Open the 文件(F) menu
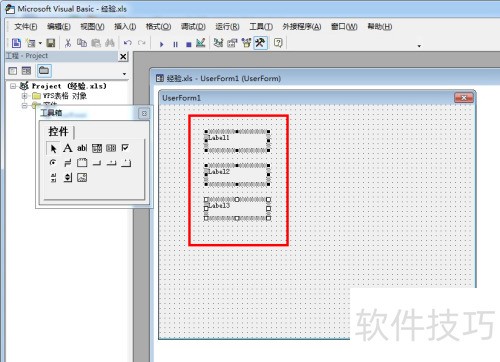 click(x=26, y=27)
